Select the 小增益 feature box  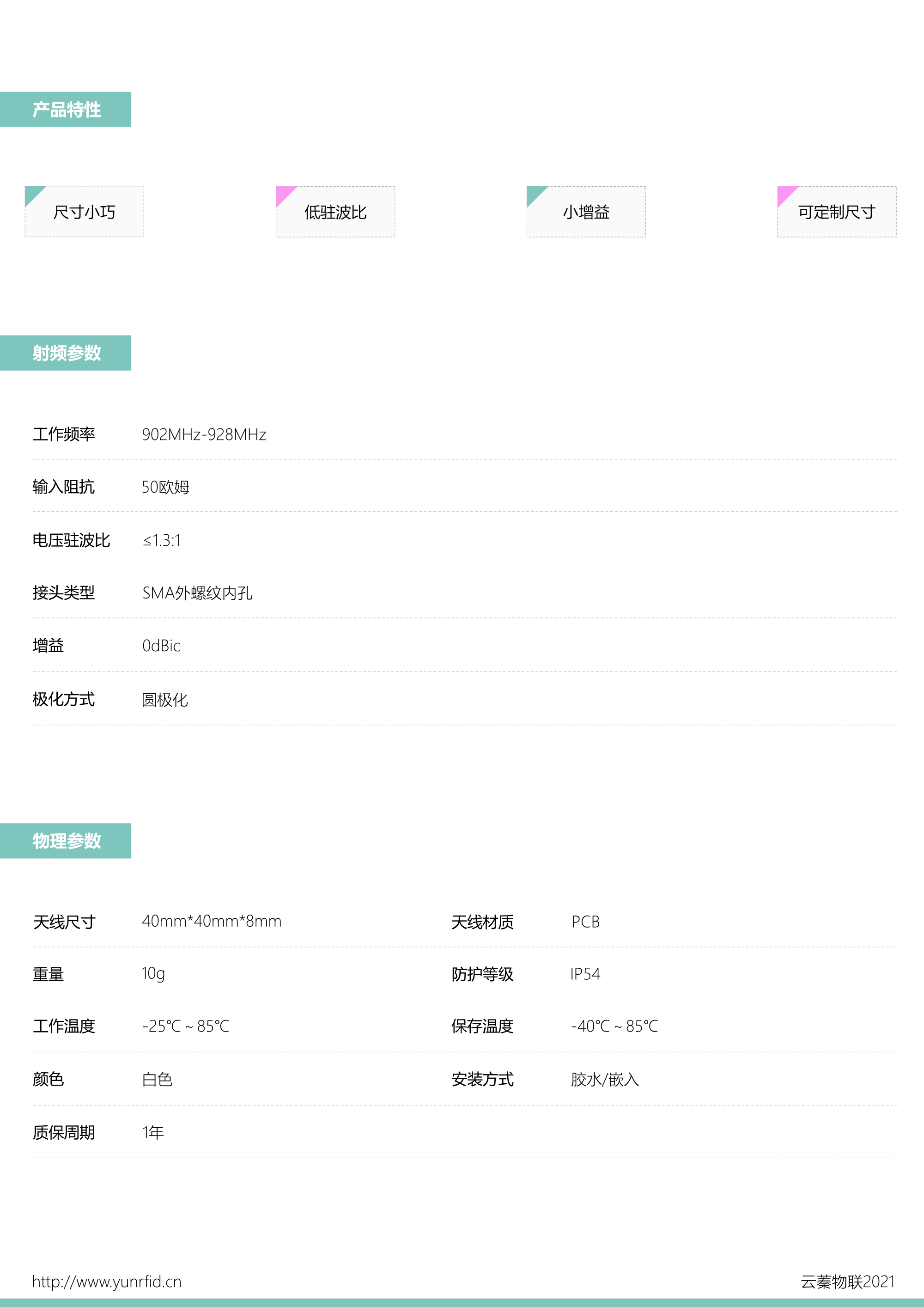tap(586, 212)
